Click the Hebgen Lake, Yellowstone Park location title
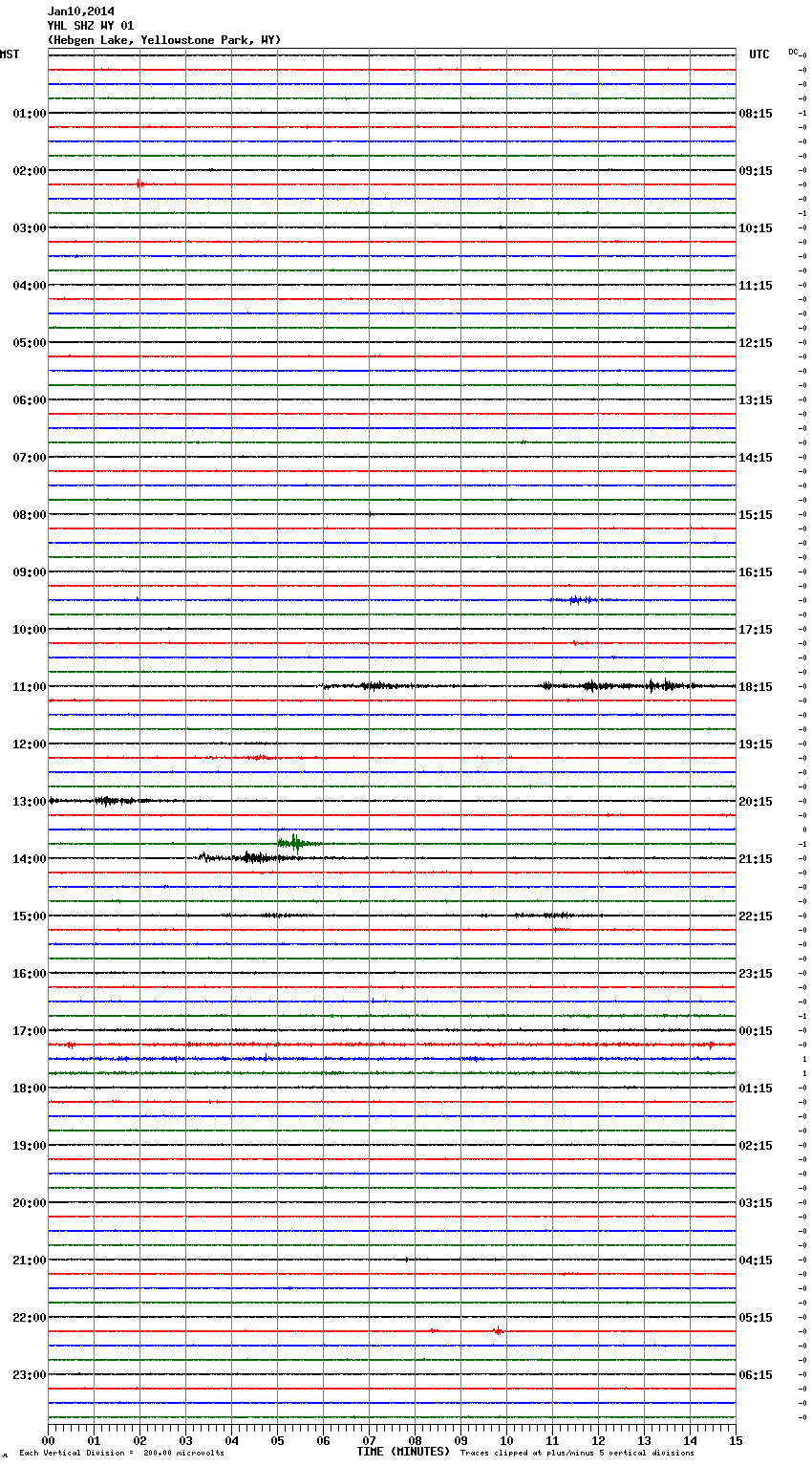Viewport: 812px width, 1466px height. 164,40
